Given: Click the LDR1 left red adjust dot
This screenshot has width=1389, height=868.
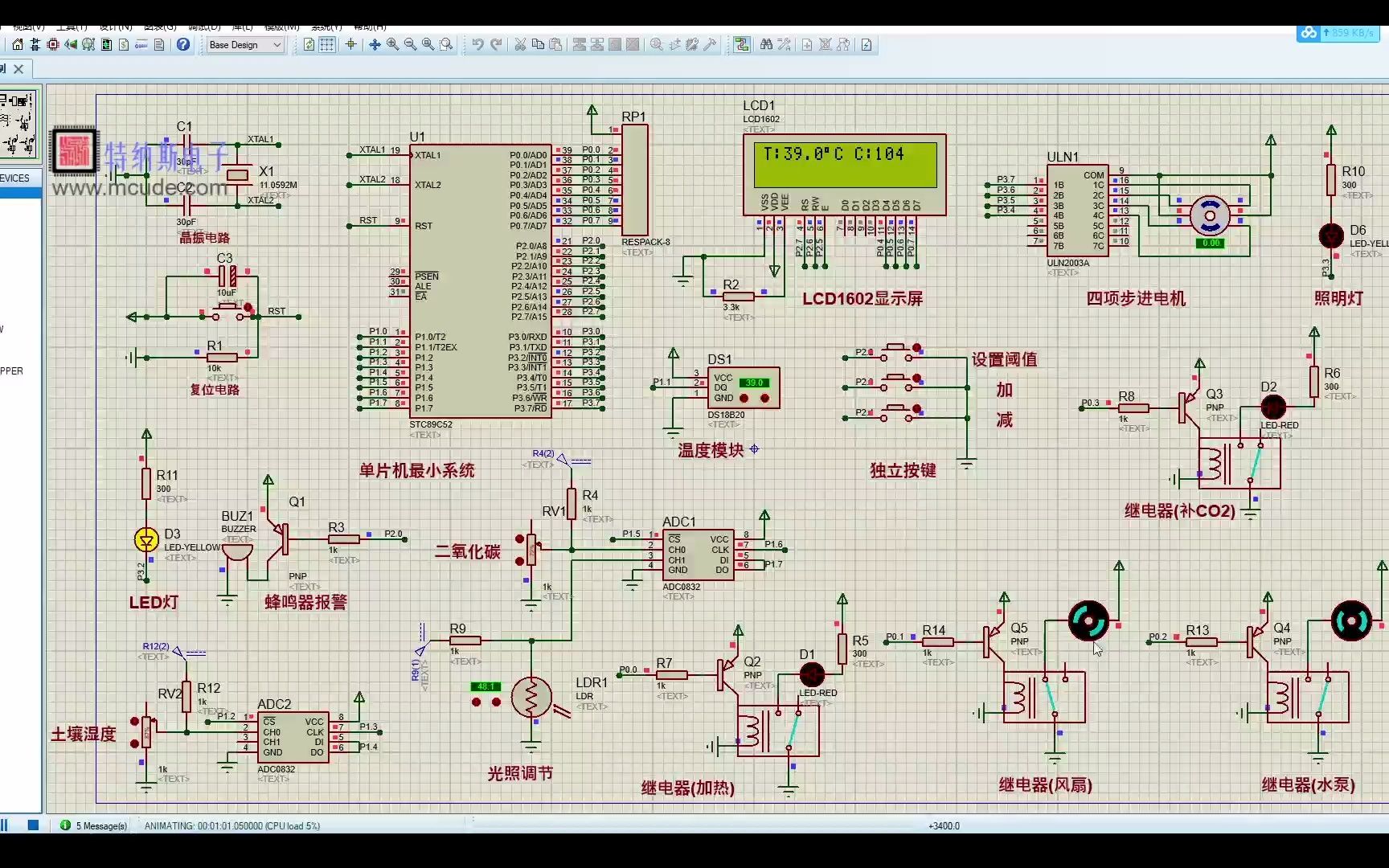Looking at the screenshot, I should (x=476, y=702).
